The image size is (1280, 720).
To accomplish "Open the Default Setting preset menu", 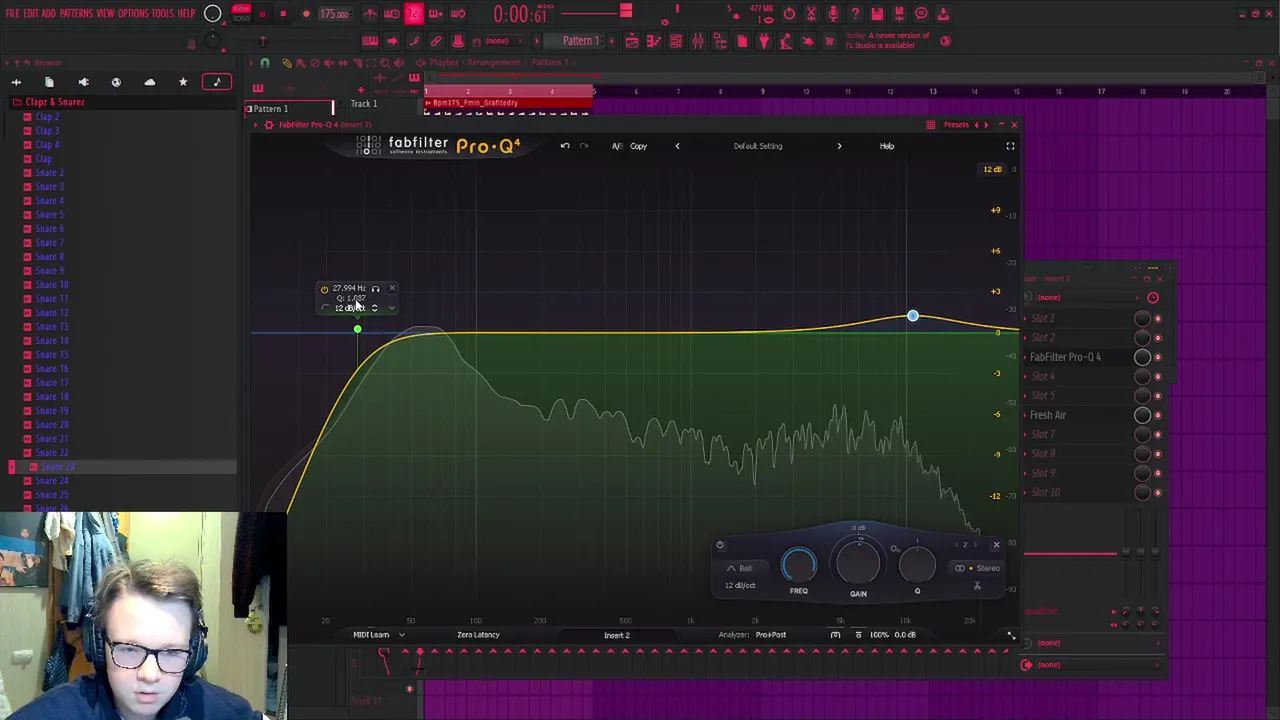I will click(758, 146).
